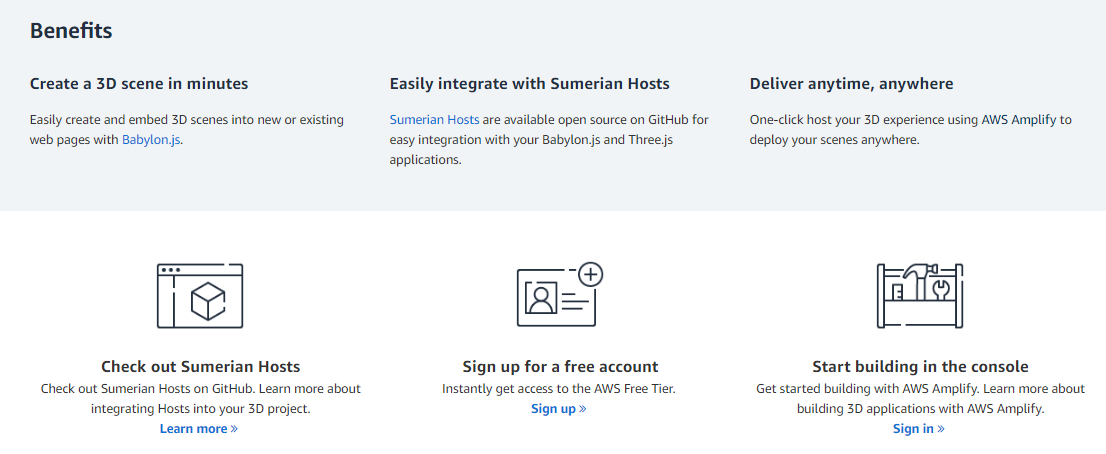Select the Check out Sumerian Hosts heading
1106x454 pixels.
click(x=200, y=367)
